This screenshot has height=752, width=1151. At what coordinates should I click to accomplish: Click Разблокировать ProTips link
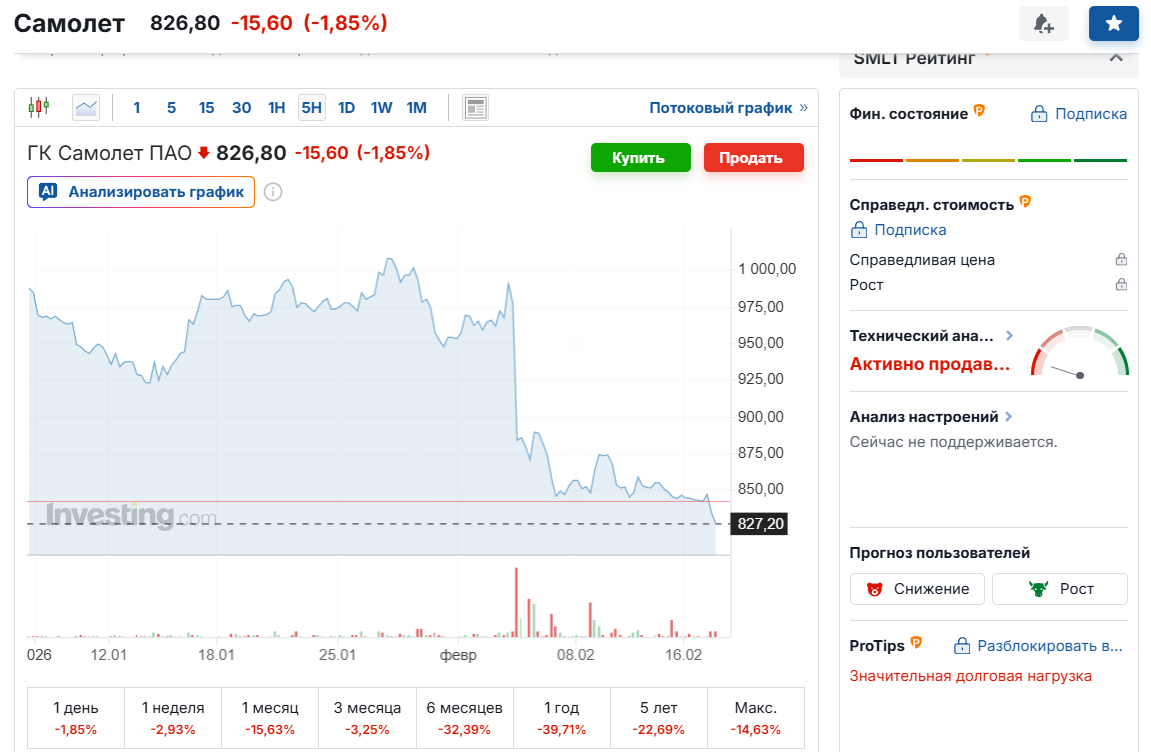[x=1038, y=646]
